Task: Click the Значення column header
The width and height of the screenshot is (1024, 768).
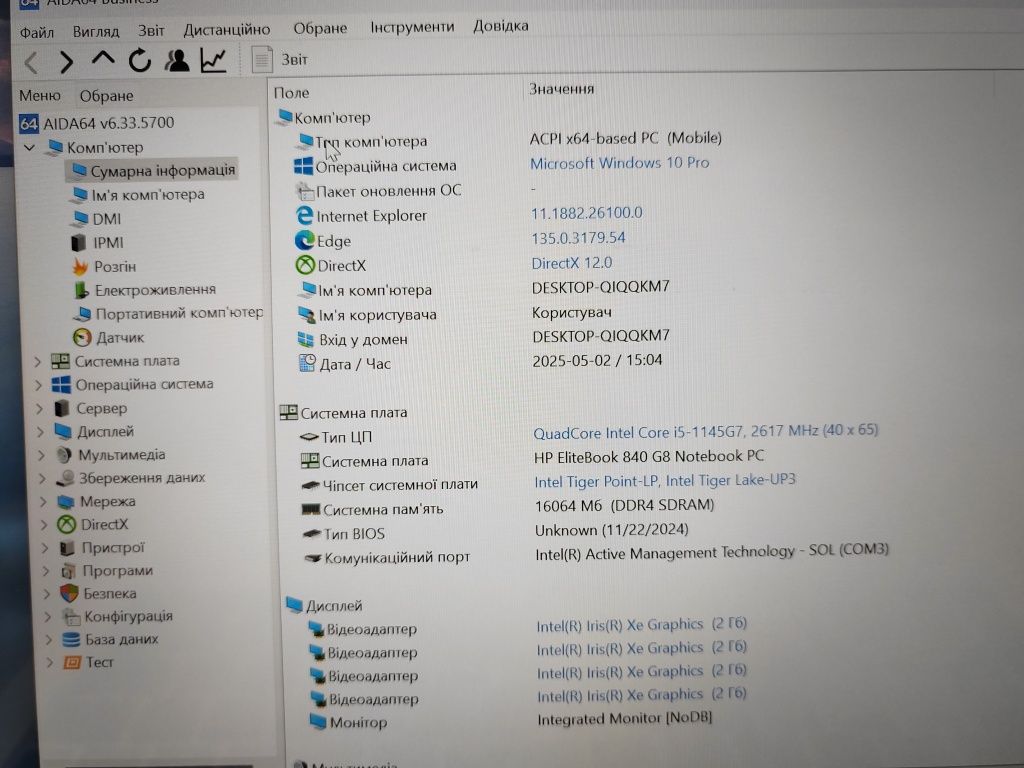Action: pyautogui.click(x=561, y=89)
